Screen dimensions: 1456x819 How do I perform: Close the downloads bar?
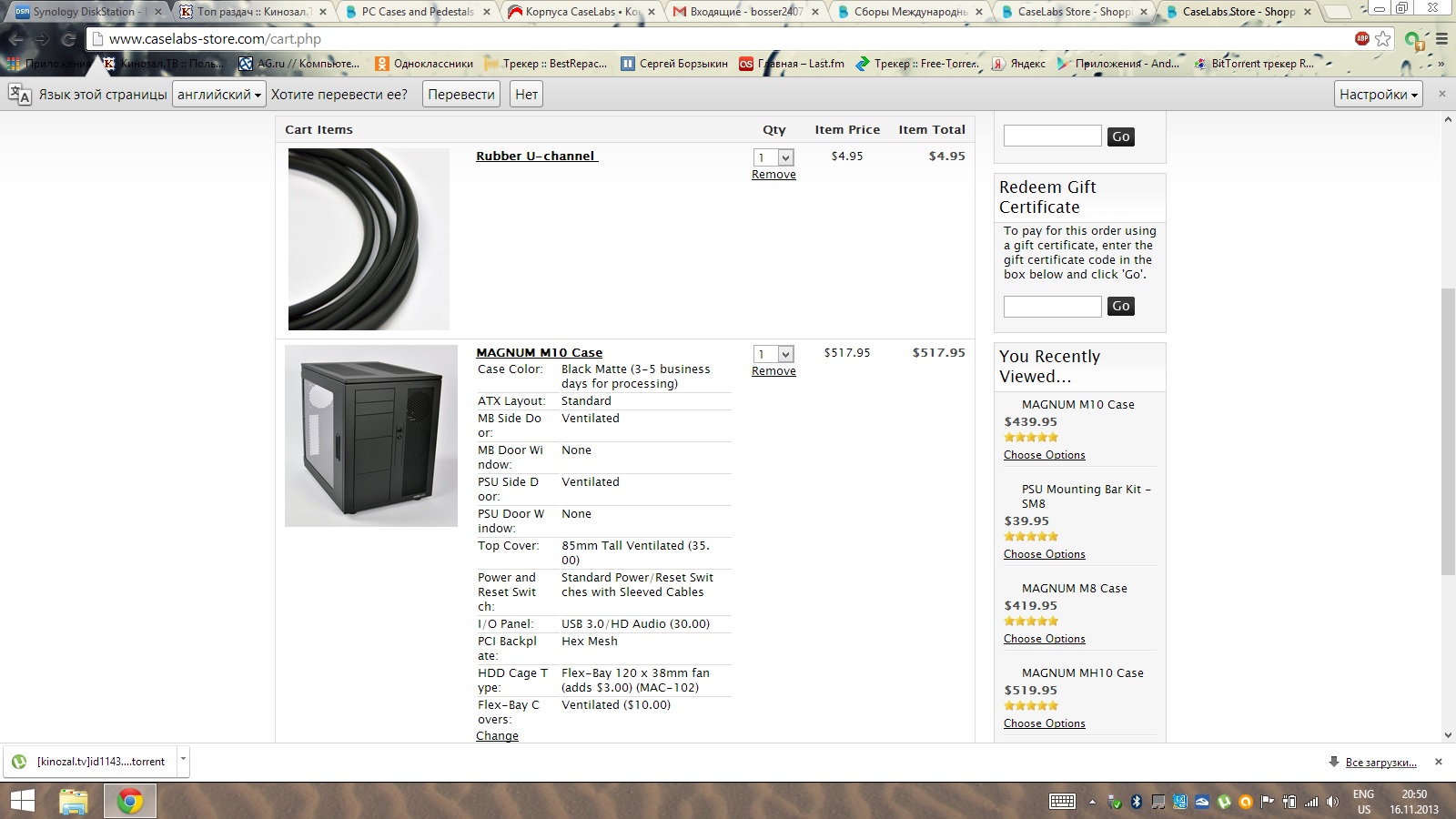click(1439, 762)
